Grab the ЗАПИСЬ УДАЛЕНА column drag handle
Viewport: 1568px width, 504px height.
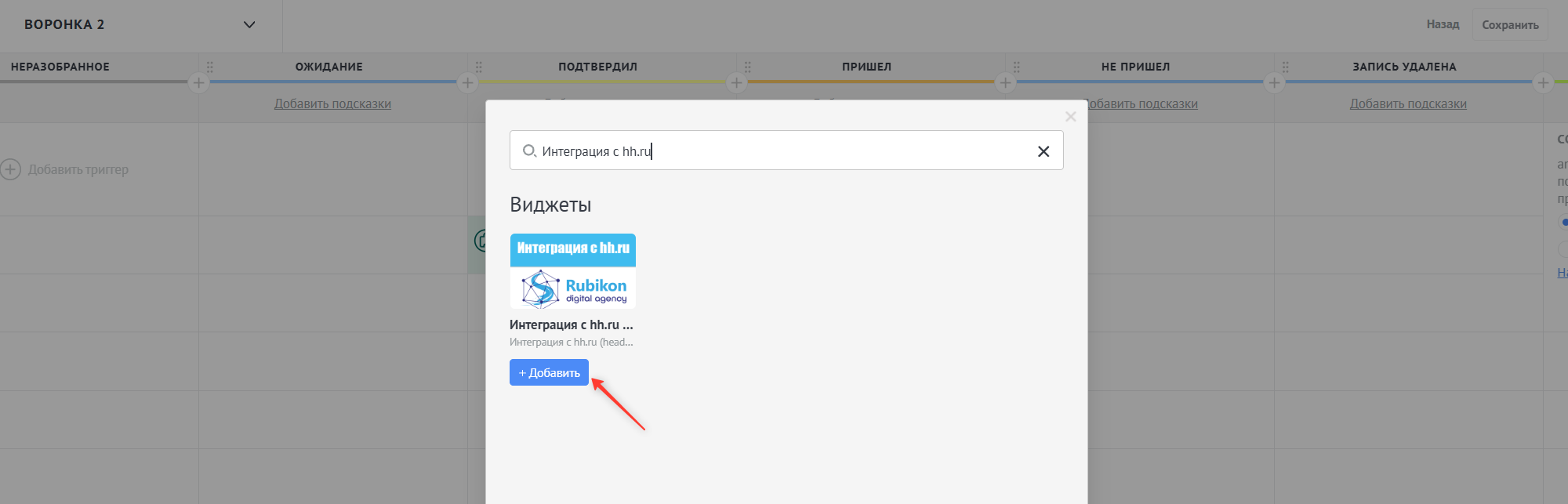point(1285,67)
